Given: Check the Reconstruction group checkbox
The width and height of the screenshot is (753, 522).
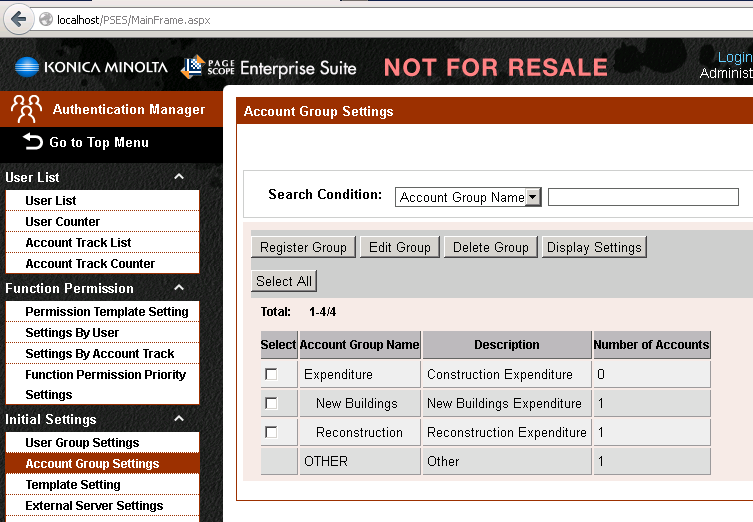Looking at the screenshot, I should coord(271,432).
